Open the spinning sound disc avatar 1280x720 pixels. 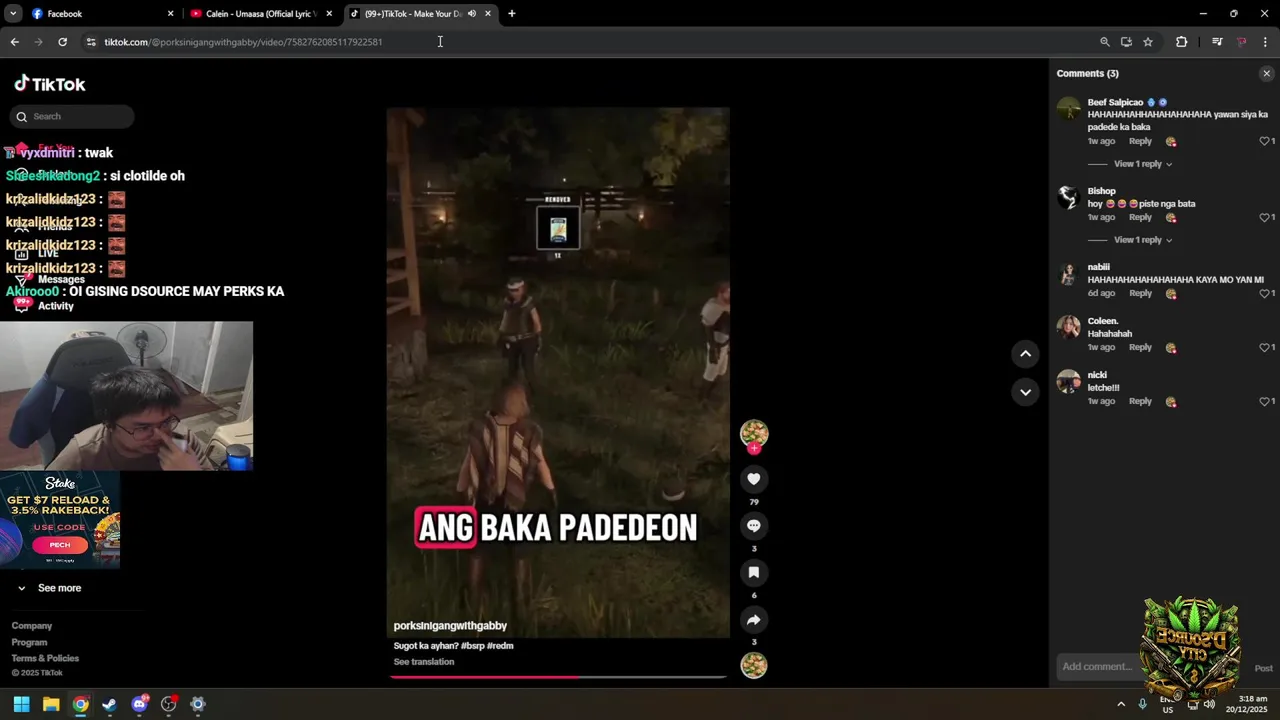754,665
